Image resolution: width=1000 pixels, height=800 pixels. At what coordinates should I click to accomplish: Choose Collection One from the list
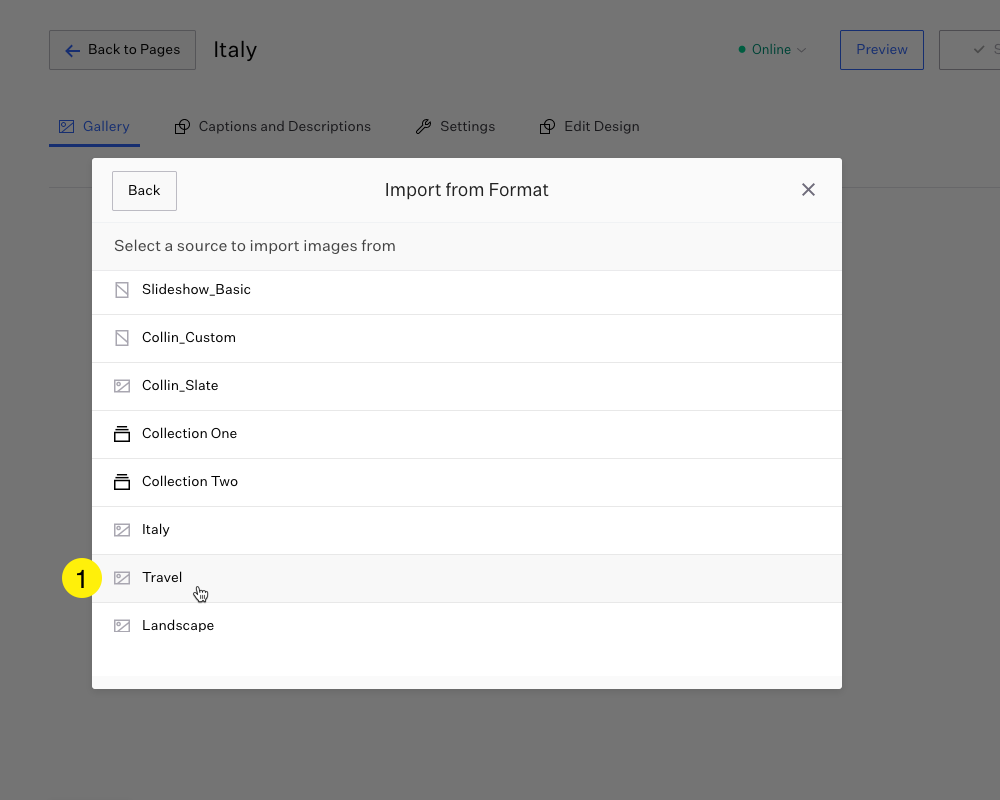coord(467,434)
